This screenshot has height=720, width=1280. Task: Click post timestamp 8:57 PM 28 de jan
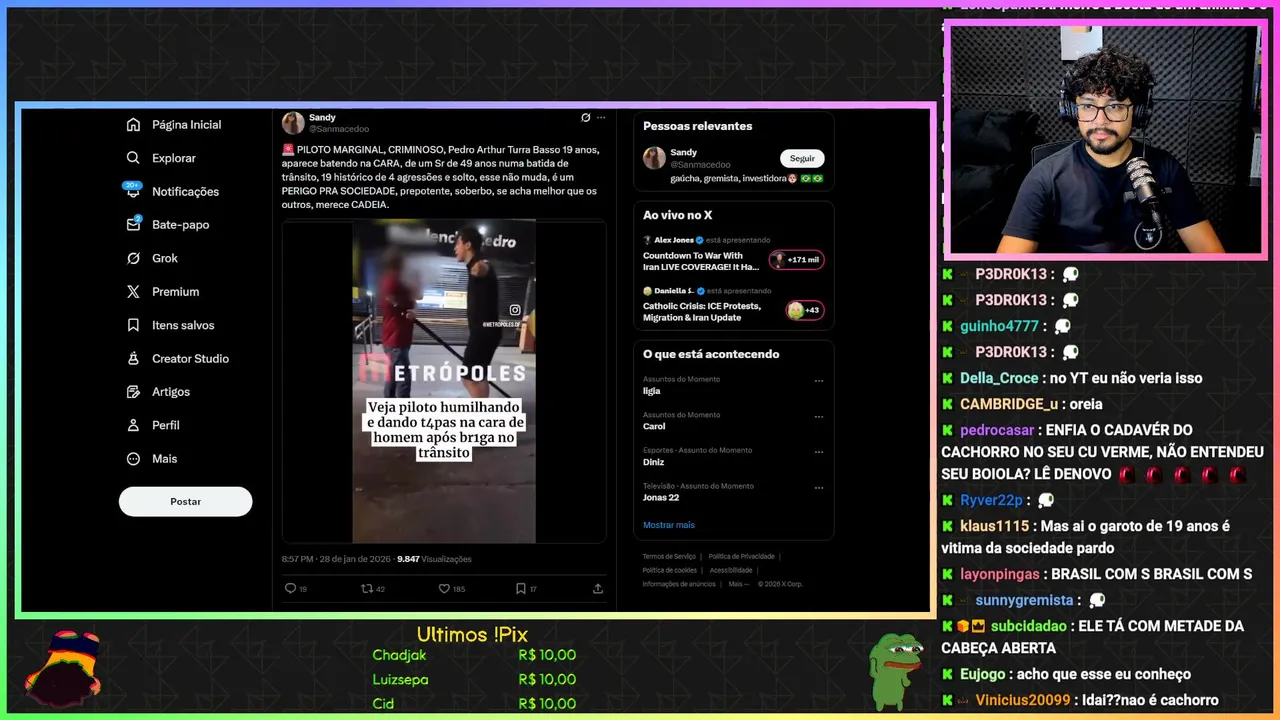335,559
